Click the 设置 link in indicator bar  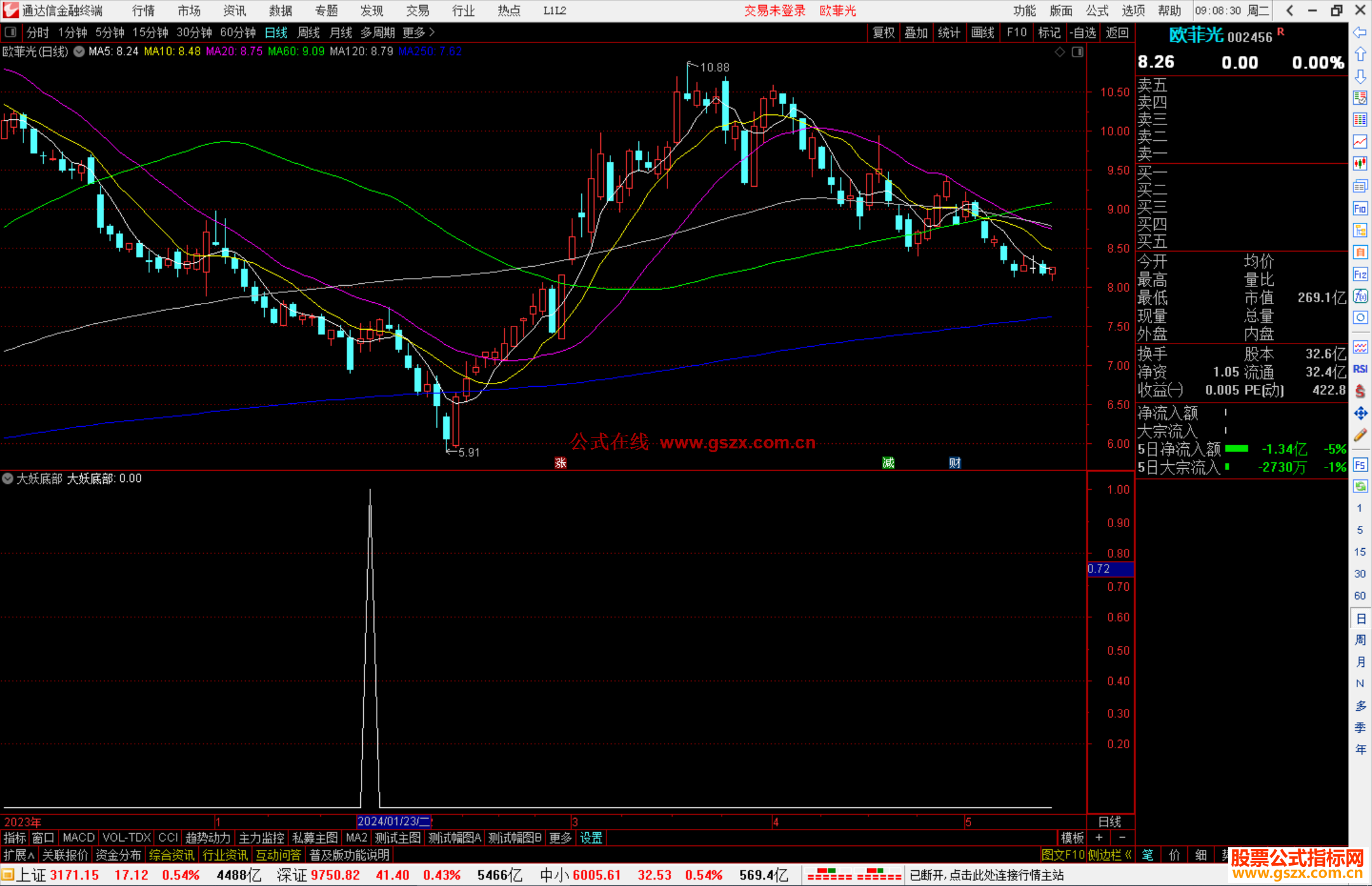click(591, 838)
